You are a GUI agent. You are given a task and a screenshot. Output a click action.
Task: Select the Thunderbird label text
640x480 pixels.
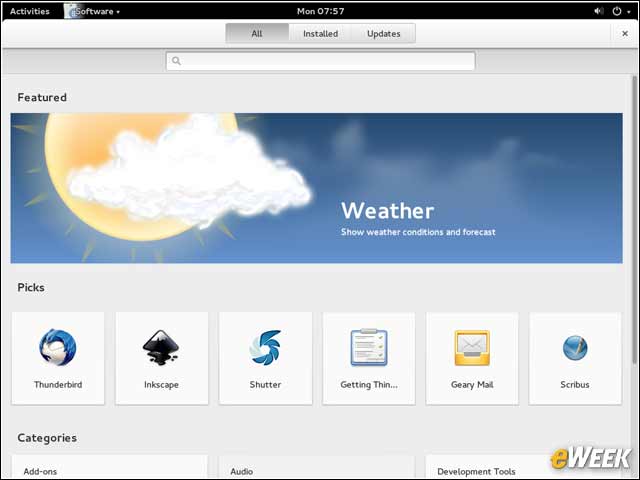pos(58,384)
